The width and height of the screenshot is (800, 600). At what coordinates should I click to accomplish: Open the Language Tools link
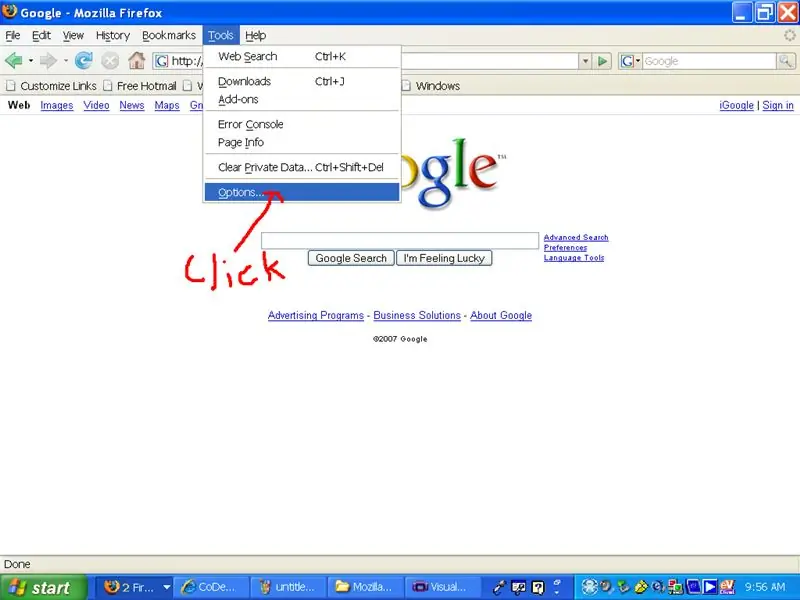[574, 258]
